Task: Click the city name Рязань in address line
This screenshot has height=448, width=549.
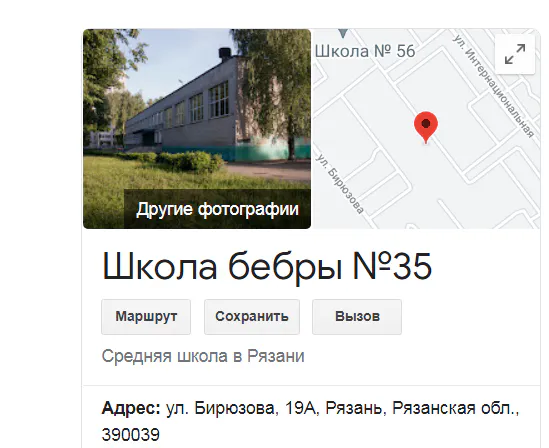Action: tap(354, 408)
